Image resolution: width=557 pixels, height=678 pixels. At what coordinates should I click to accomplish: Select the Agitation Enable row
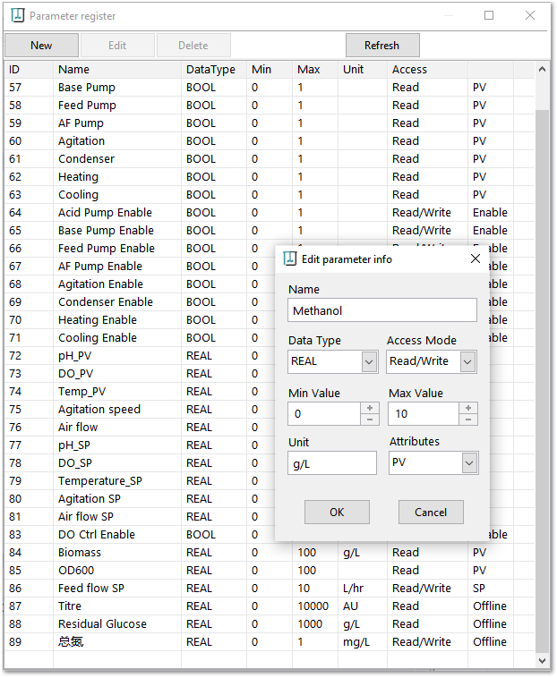tap(140, 284)
